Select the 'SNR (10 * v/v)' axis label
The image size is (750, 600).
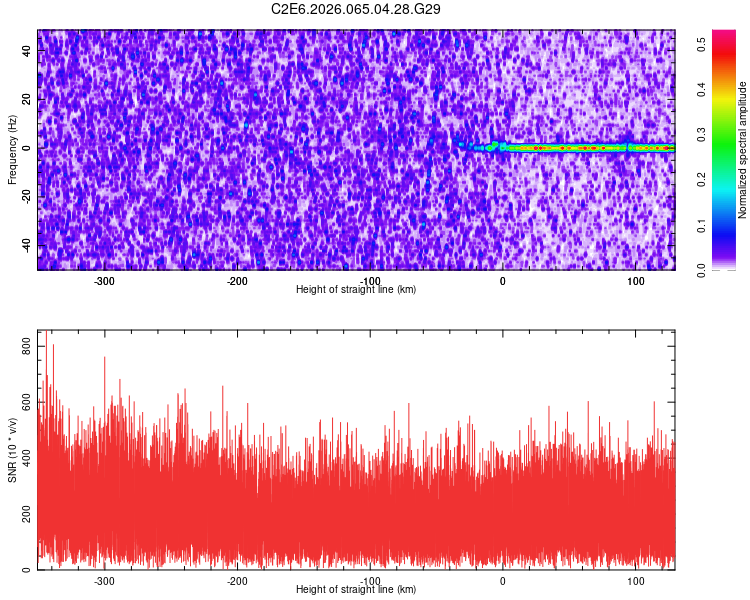(x=12, y=450)
